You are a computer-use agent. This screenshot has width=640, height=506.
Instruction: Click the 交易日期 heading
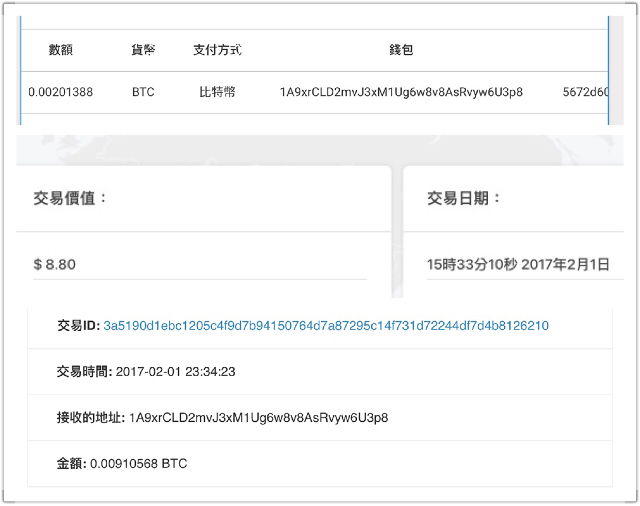pos(464,198)
